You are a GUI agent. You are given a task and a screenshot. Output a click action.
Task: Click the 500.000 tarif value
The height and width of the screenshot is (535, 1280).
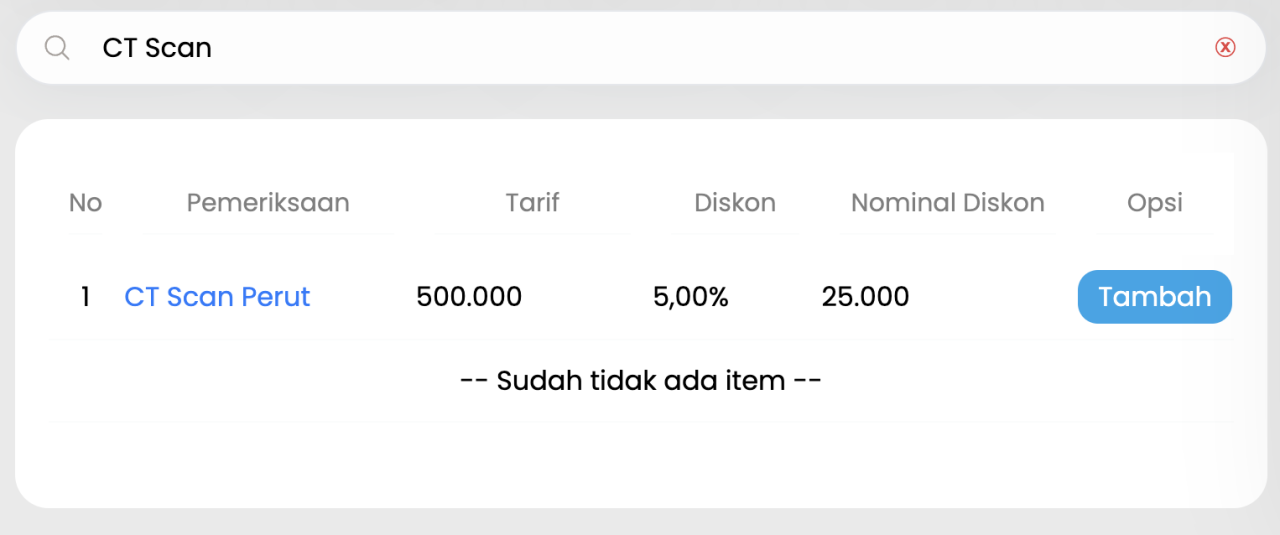469,297
